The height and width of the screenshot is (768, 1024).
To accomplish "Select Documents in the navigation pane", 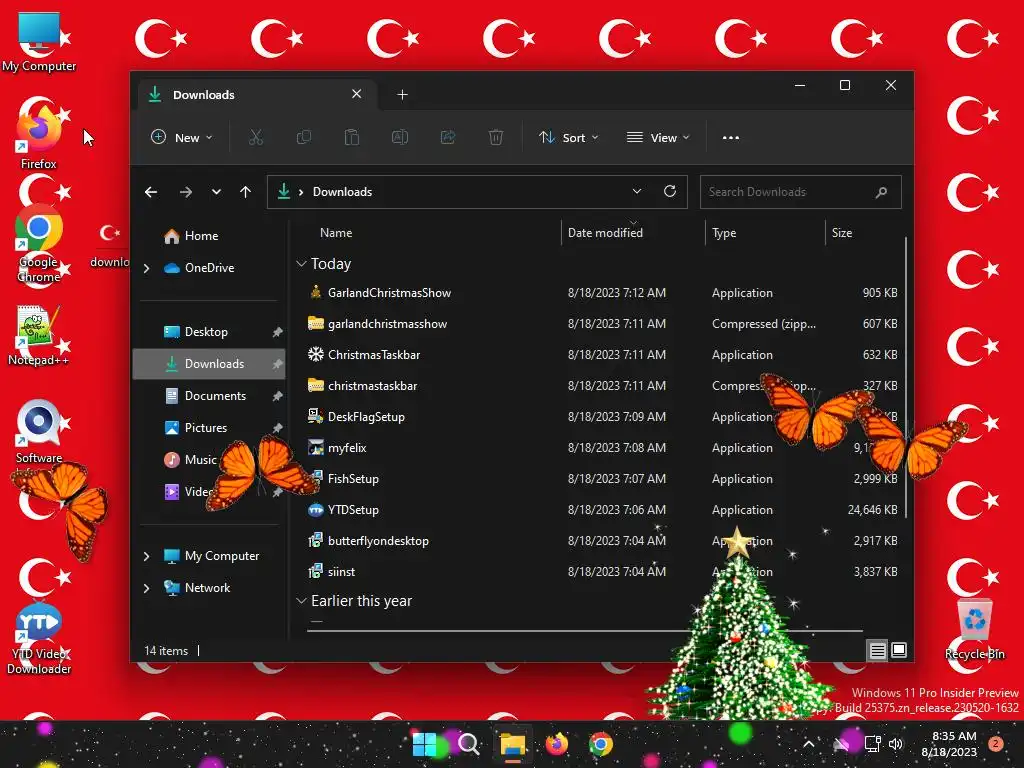I will click(209, 396).
